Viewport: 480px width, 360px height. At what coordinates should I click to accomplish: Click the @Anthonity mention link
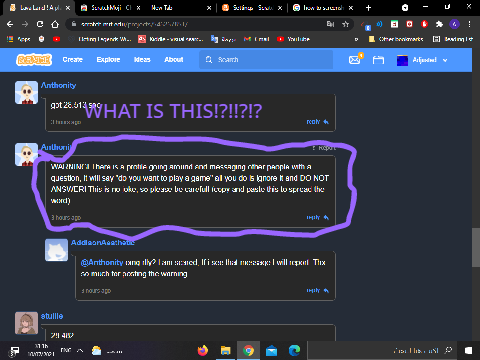[x=102, y=263]
